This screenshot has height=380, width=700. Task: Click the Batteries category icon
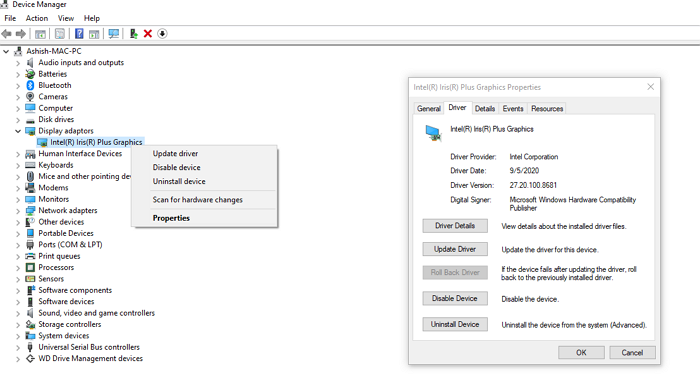coord(30,74)
